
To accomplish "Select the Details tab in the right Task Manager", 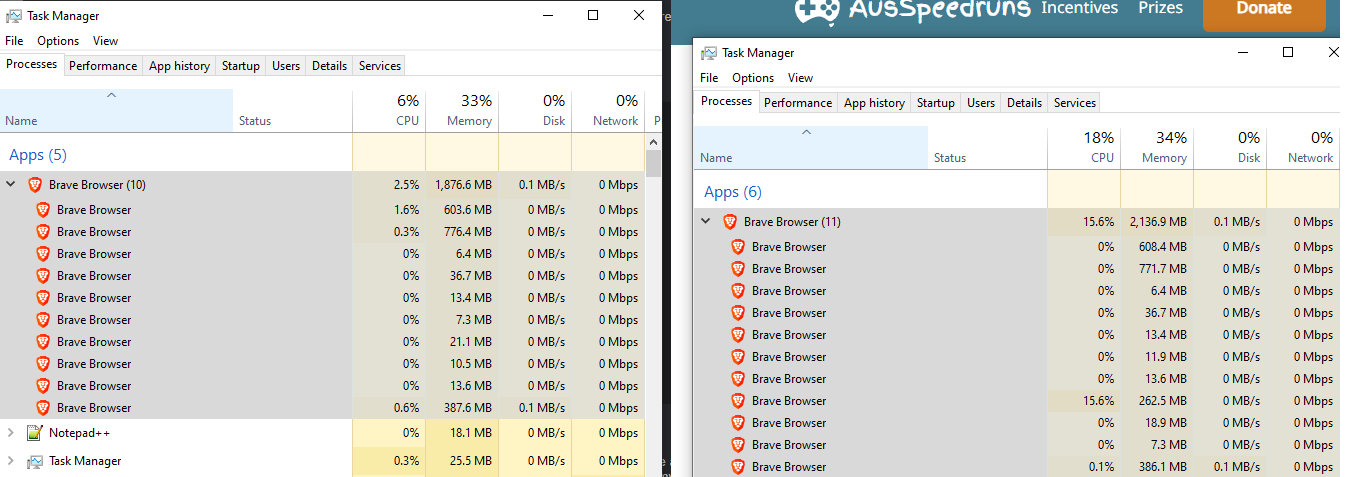I will [1024, 103].
